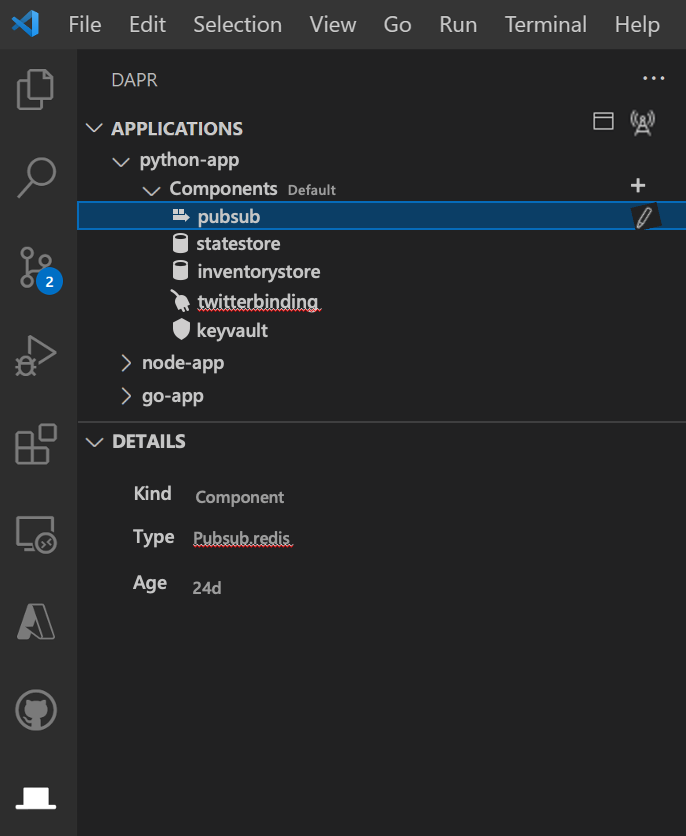686x836 pixels.
Task: Open the Azure view in activity bar
Action: [x=36, y=622]
